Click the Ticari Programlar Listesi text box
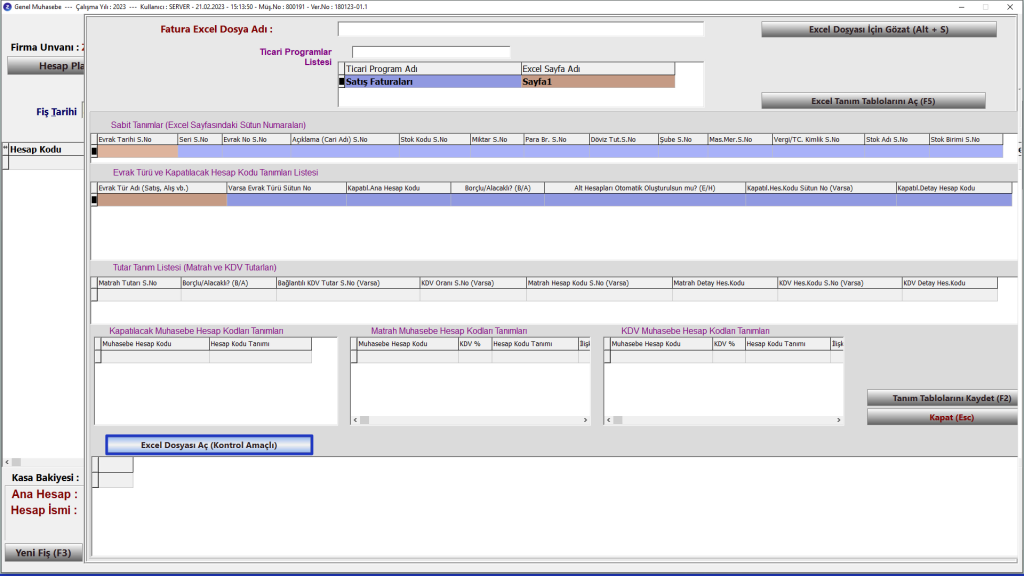The height and width of the screenshot is (576, 1024). (430, 52)
